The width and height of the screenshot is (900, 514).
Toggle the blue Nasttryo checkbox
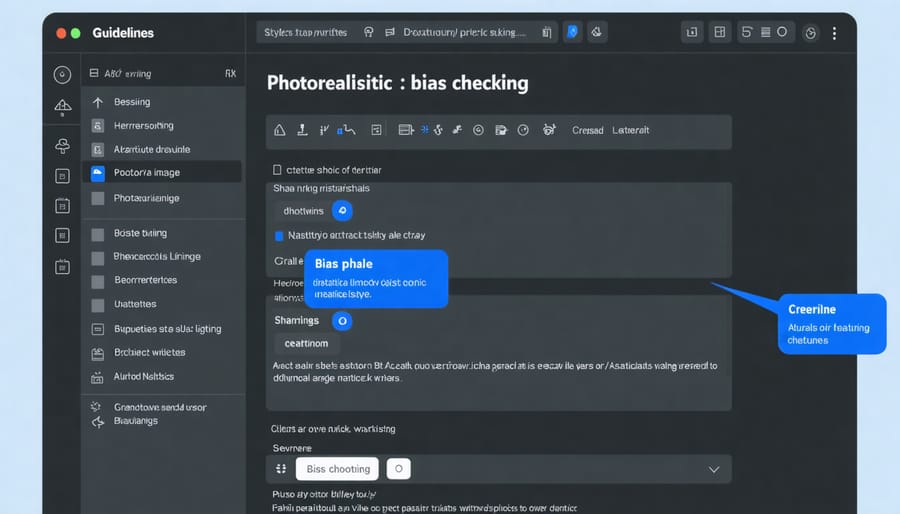pyautogui.click(x=279, y=236)
